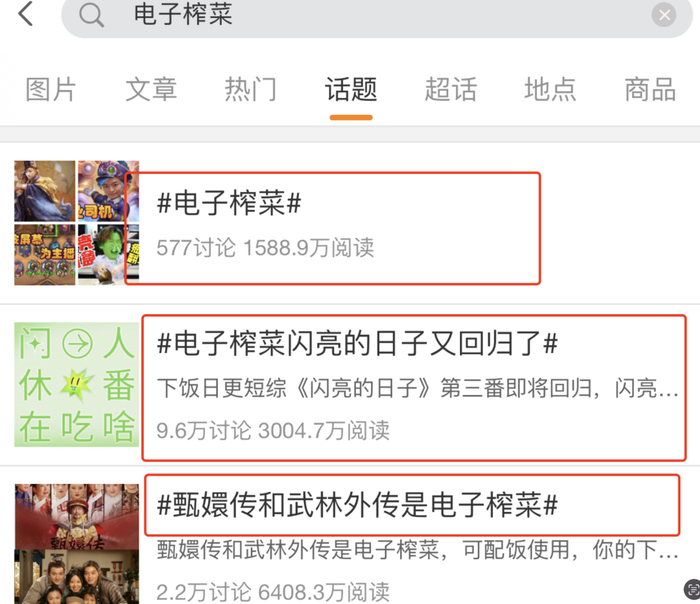700x604 pixels.
Task: Click the 577讨论 1588.9万阅读 stats
Action: 265,247
